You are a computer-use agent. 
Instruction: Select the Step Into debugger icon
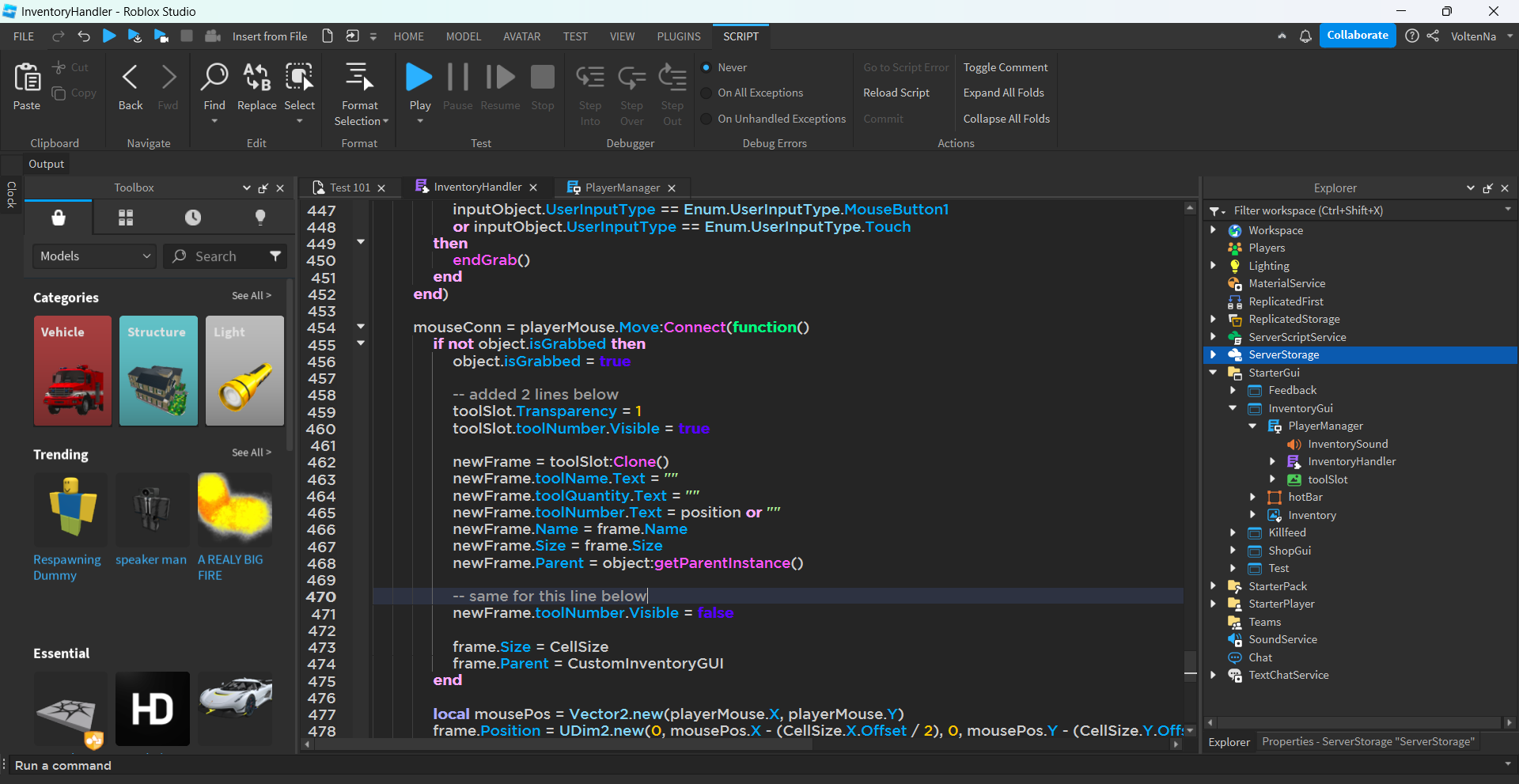coord(589,77)
